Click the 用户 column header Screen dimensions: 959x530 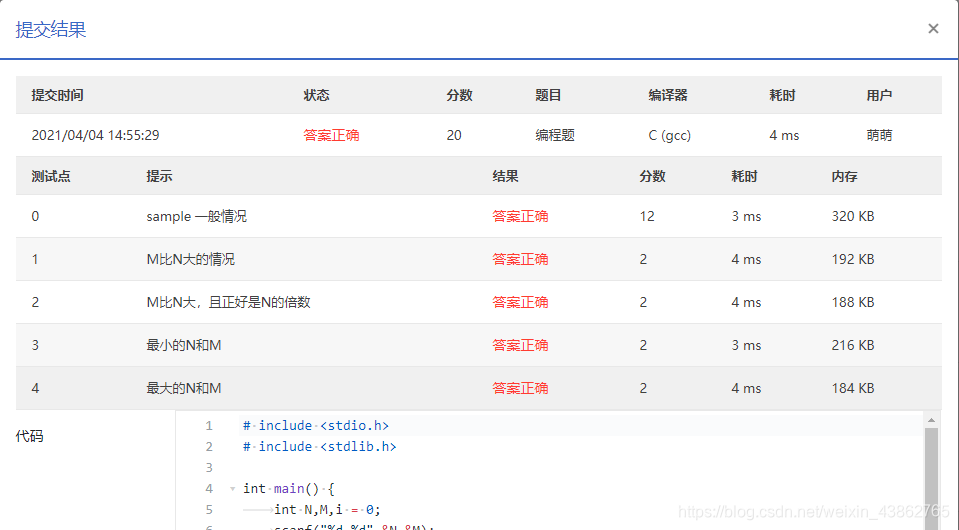coord(879,95)
